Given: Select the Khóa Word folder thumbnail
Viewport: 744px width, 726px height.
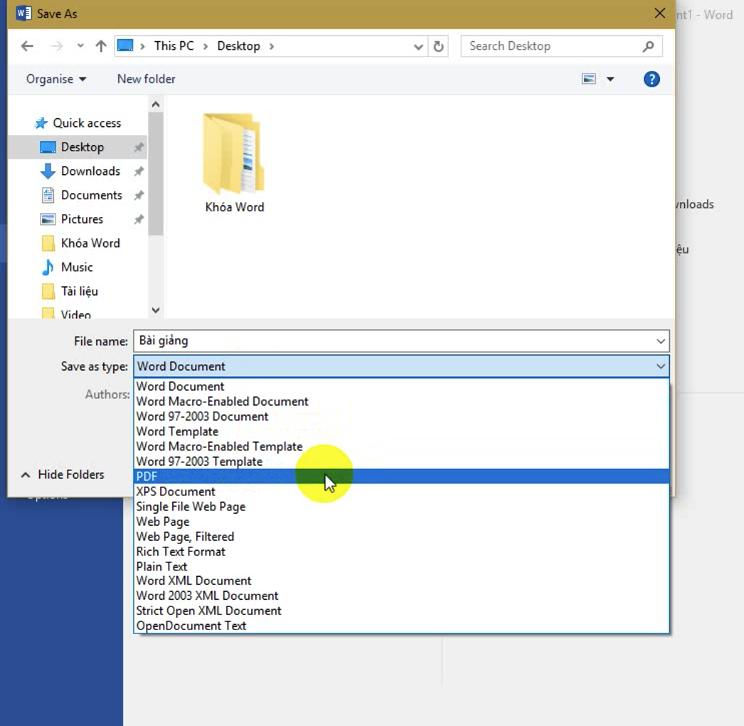Looking at the screenshot, I should coord(234,163).
